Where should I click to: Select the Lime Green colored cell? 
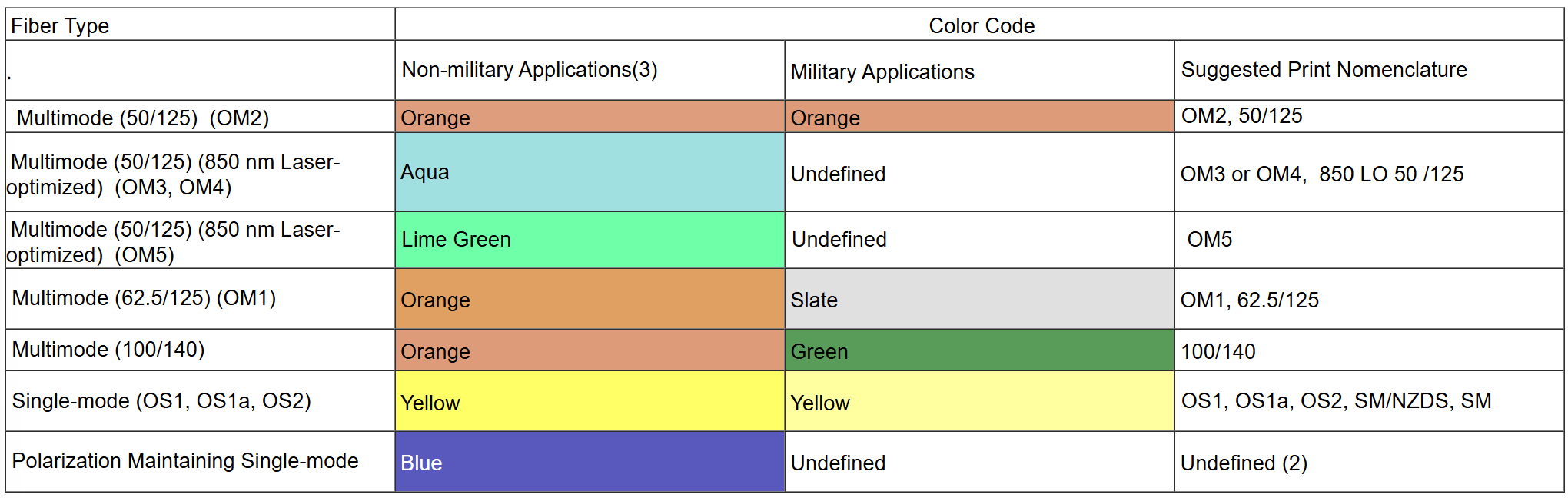pos(590,240)
